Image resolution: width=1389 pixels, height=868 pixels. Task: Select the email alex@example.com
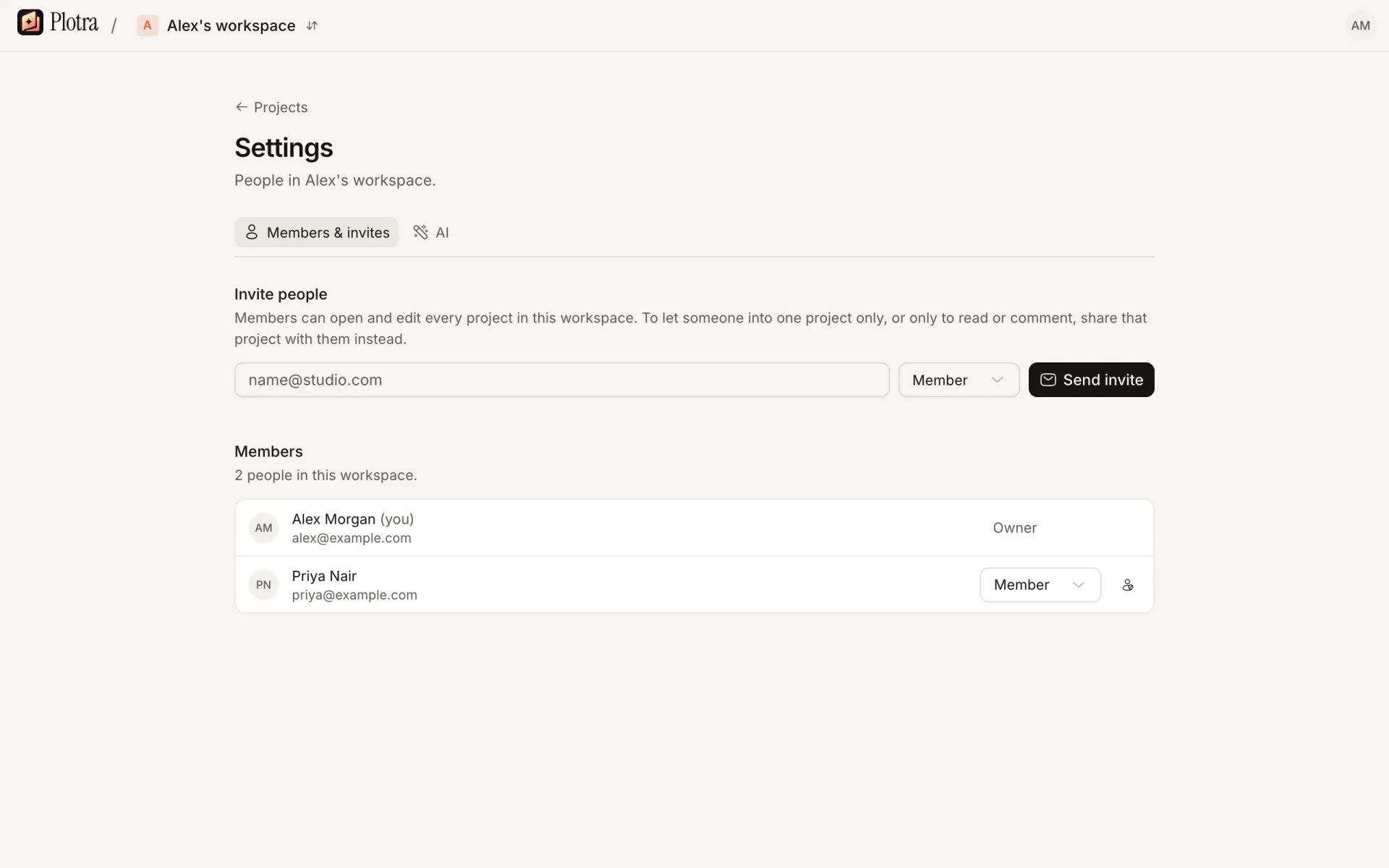point(351,538)
